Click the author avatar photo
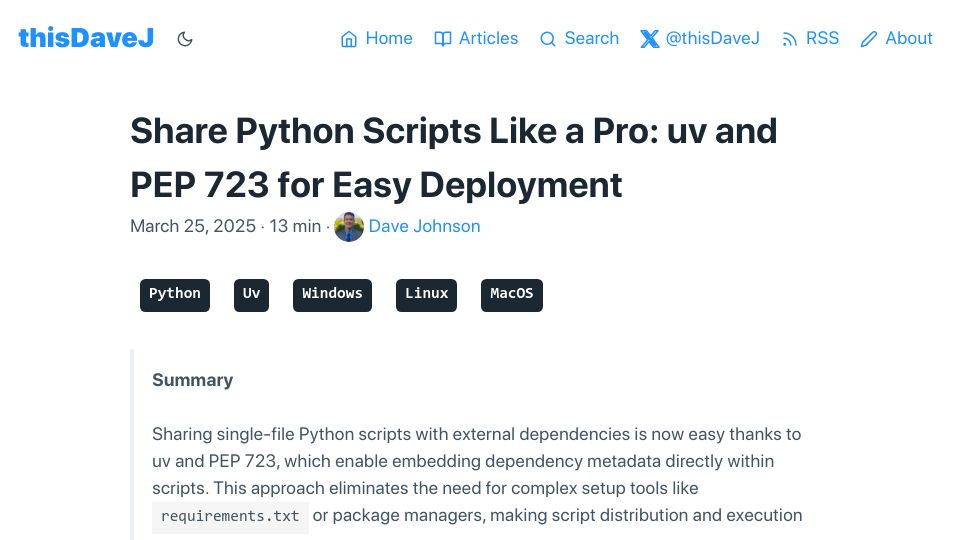The height and width of the screenshot is (540, 960). (349, 227)
